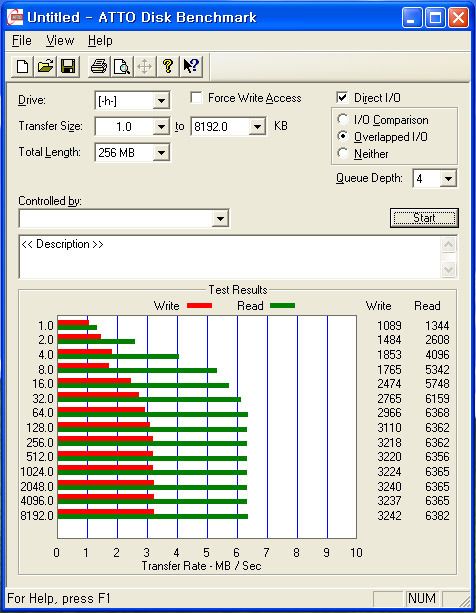This screenshot has height=613, width=476.
Task: Click the 16.0 transfer size row label
Action: pos(43,384)
